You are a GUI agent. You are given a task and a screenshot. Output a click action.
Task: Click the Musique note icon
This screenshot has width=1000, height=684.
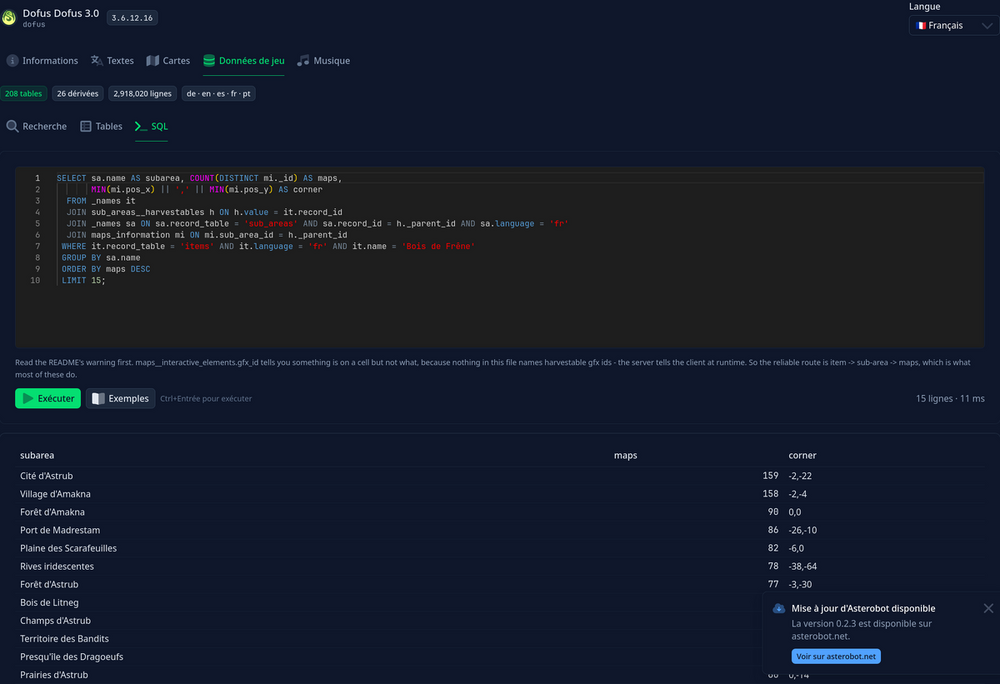(303, 61)
